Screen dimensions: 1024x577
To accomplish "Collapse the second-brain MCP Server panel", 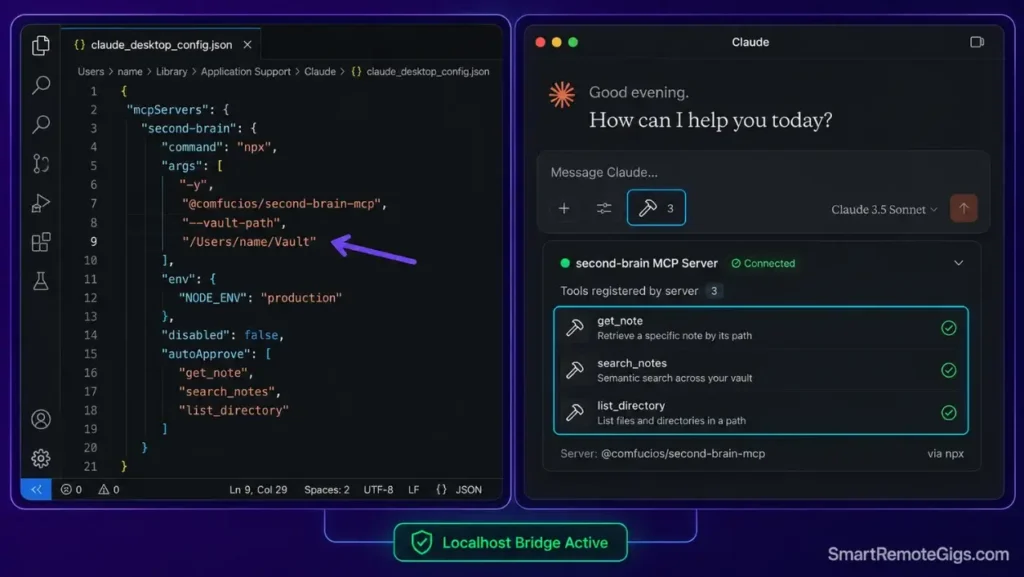I will point(959,263).
